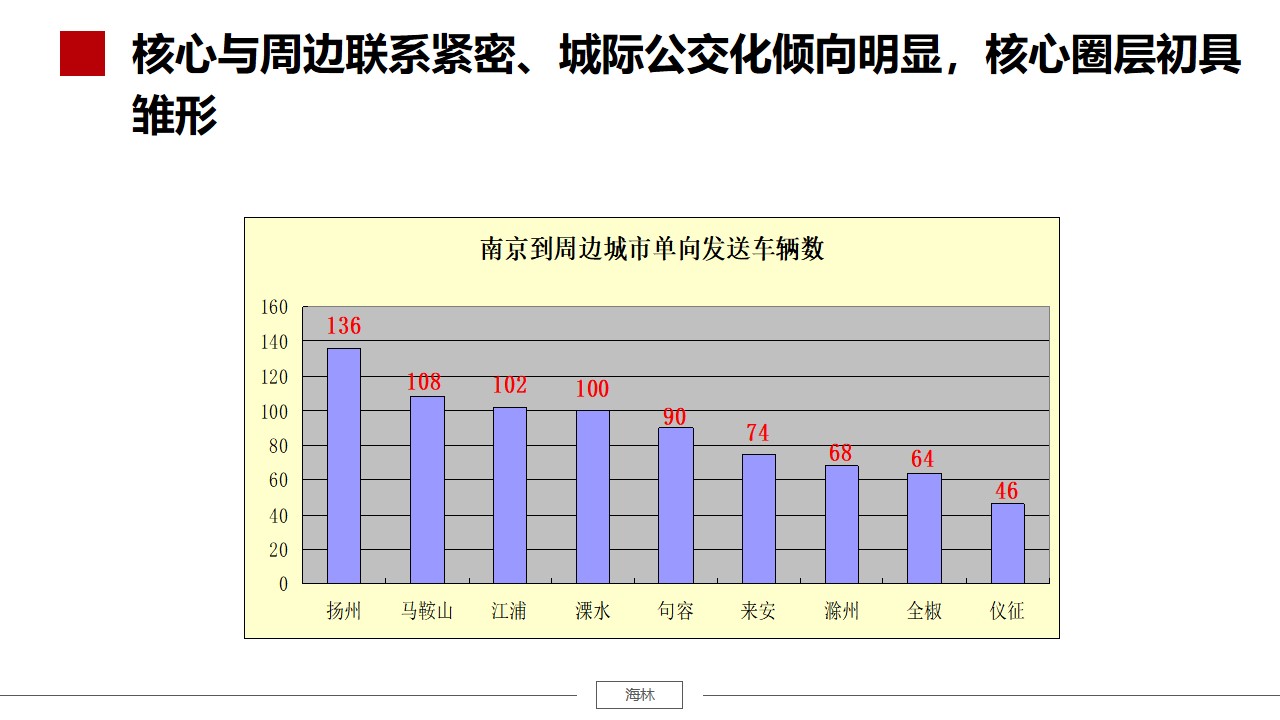Image resolution: width=1280 pixels, height=720 pixels.
Task: Select the 扬州 bar in the chart
Action: pyautogui.click(x=344, y=466)
